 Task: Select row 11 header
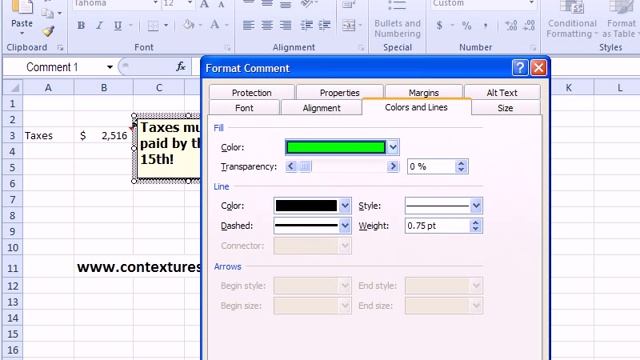click(13, 268)
